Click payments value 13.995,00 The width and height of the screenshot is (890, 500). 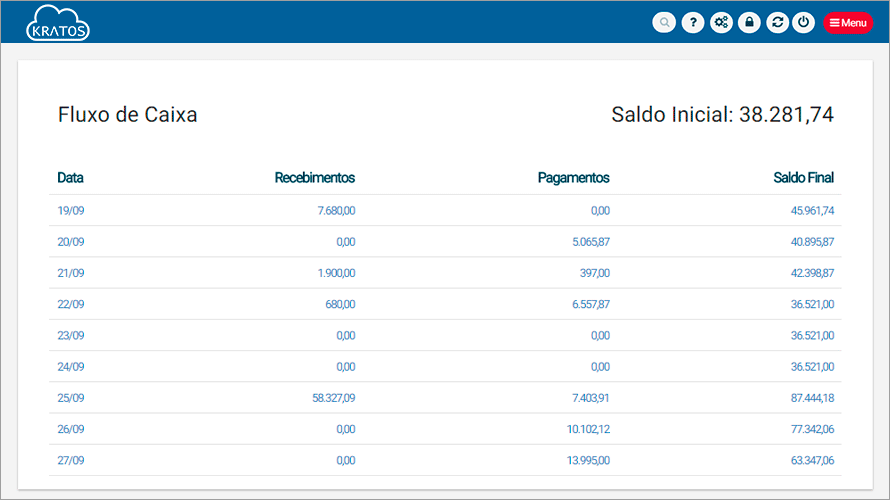pos(589,460)
